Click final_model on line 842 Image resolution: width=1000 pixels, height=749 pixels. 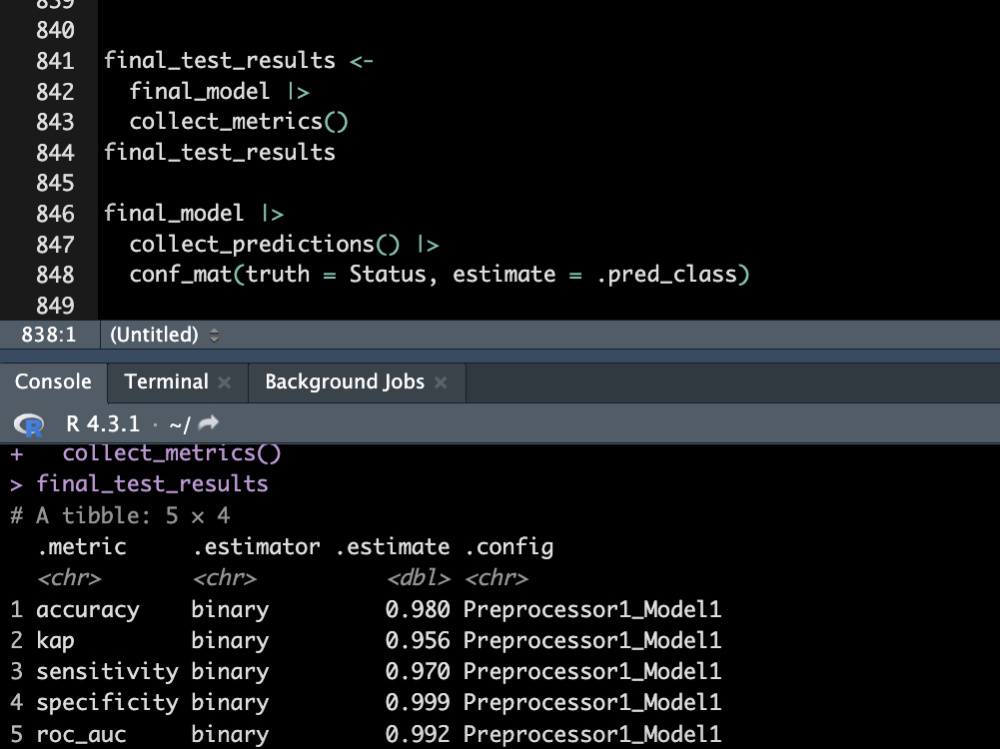pyautogui.click(x=199, y=91)
